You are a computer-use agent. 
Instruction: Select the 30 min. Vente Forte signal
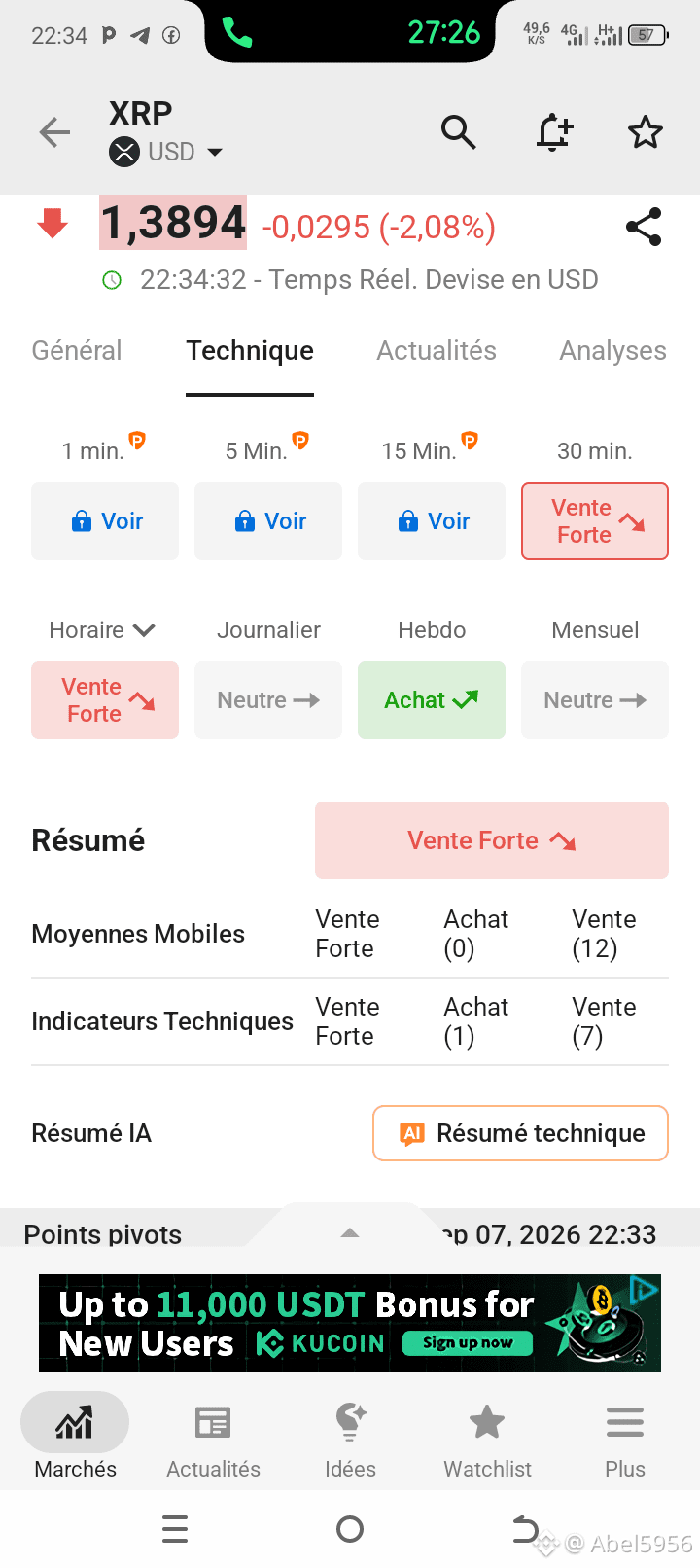pyautogui.click(x=595, y=521)
